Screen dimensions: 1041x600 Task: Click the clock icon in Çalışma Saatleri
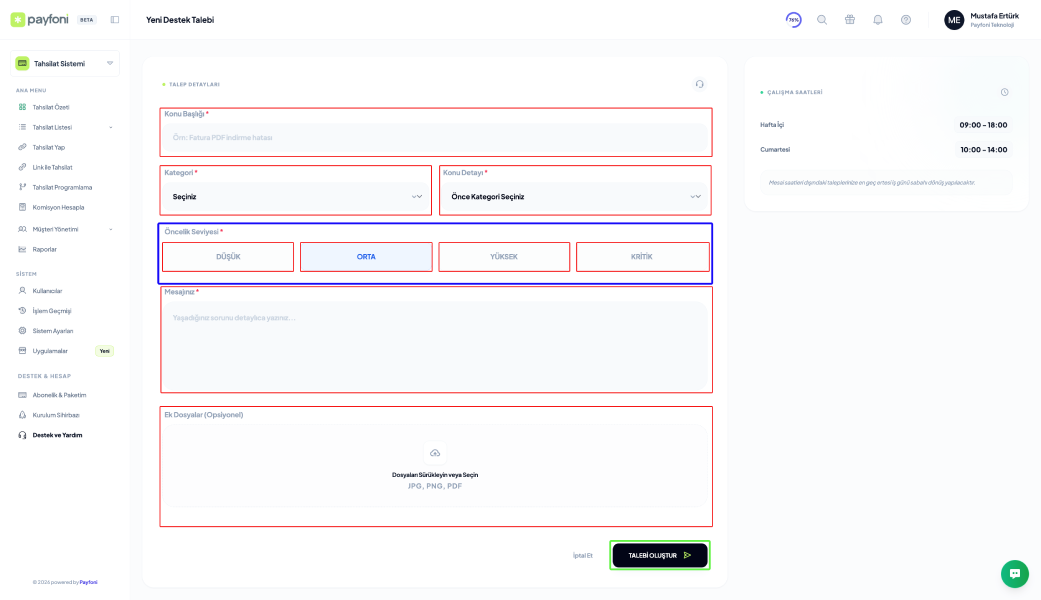click(x=1004, y=92)
